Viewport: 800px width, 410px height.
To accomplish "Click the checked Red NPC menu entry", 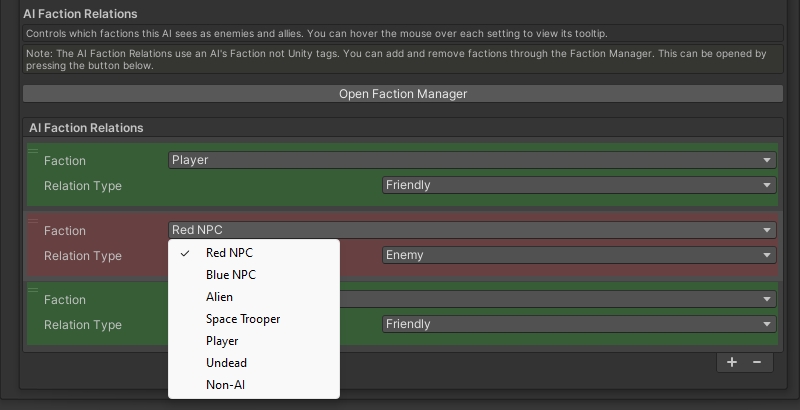I will tap(230, 253).
